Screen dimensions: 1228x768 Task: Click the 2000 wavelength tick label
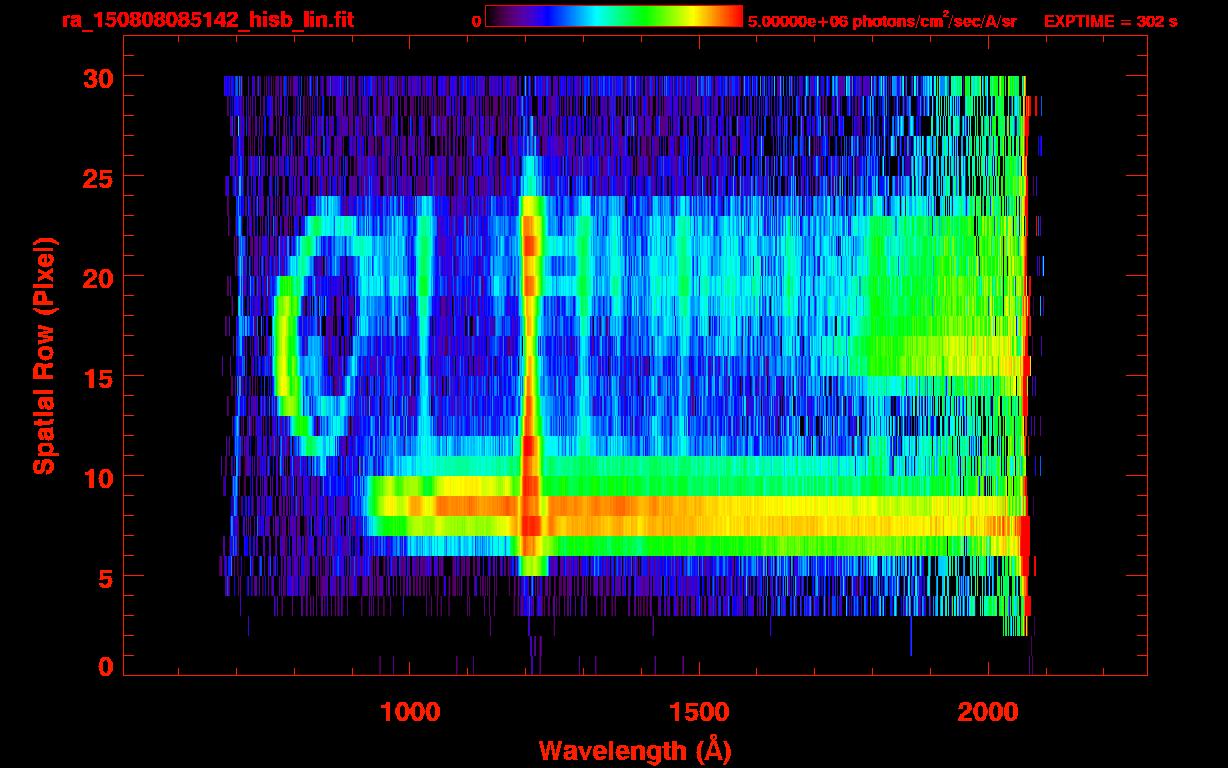(987, 711)
